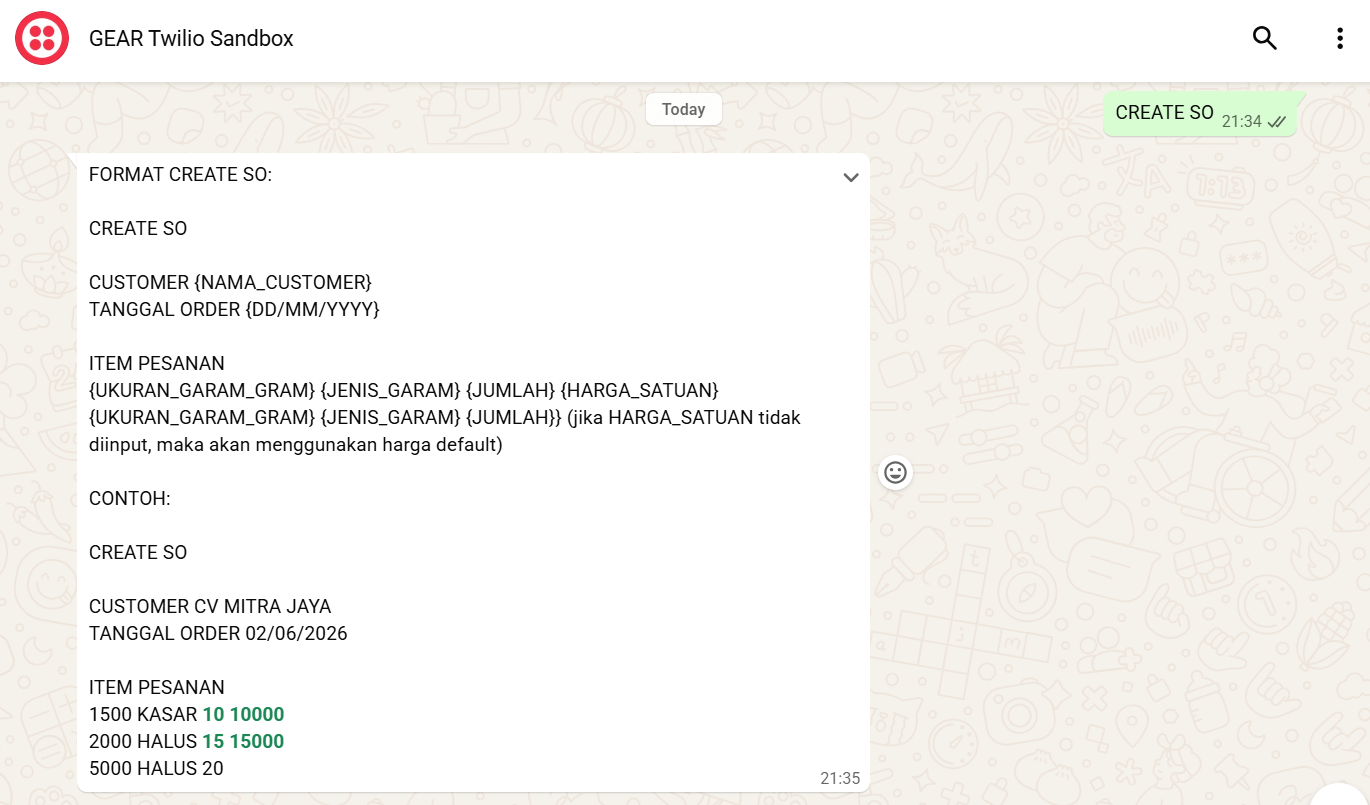Screen dimensions: 1370x805
Task: Click the search magnifier icon
Action: (x=1265, y=38)
